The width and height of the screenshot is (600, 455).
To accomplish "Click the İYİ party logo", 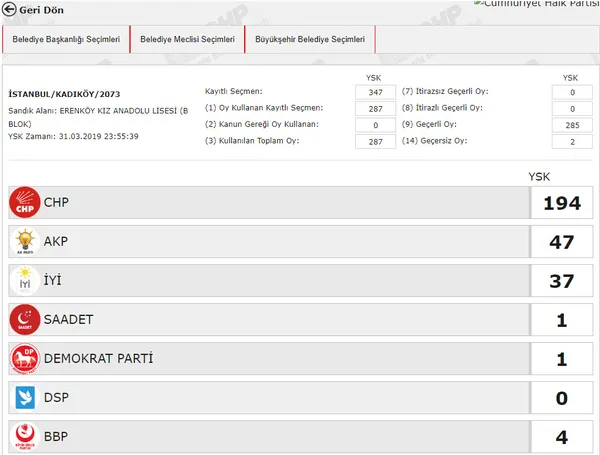I will (x=22, y=281).
